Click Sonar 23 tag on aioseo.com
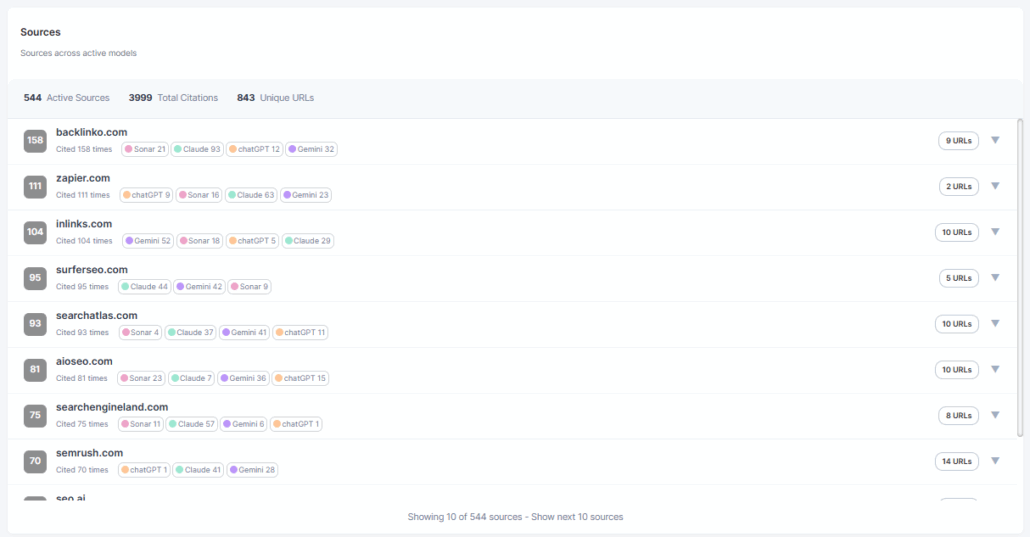The height and width of the screenshot is (537, 1030). tap(141, 378)
